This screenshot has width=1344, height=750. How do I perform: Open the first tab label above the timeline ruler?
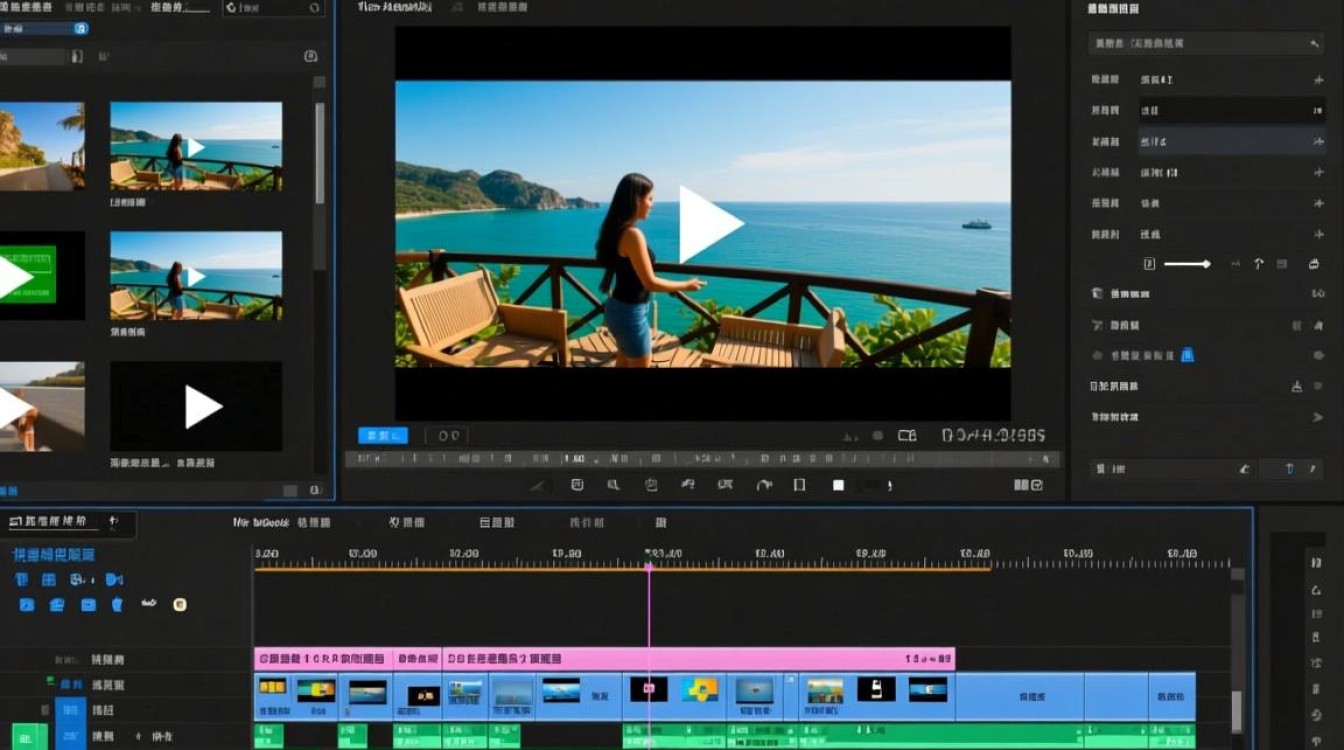pyautogui.click(x=283, y=523)
